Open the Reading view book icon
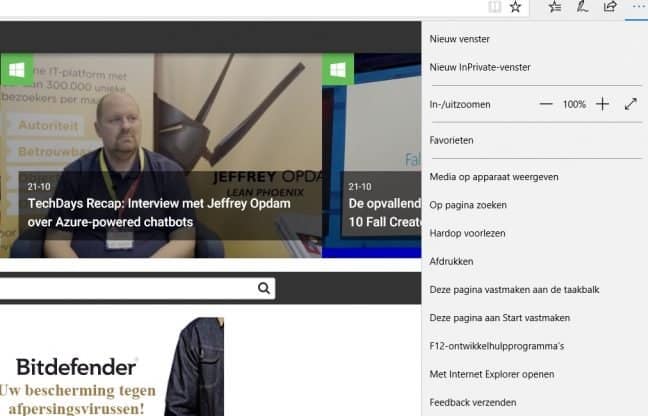Viewport: 648px width, 416px height. point(495,7)
